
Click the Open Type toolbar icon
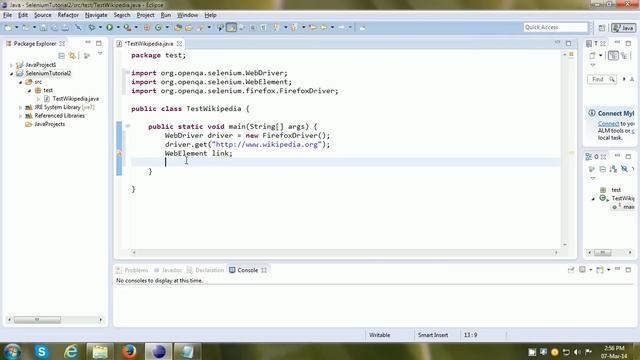pyautogui.click(x=178, y=27)
